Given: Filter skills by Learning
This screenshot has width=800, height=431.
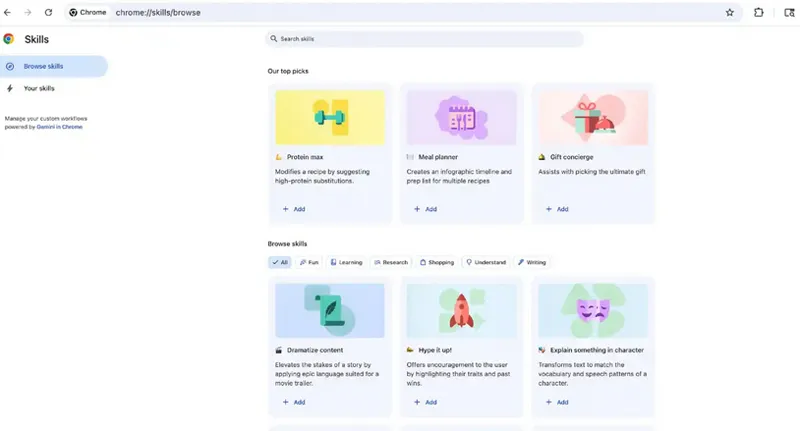Looking at the screenshot, I should pyautogui.click(x=346, y=262).
